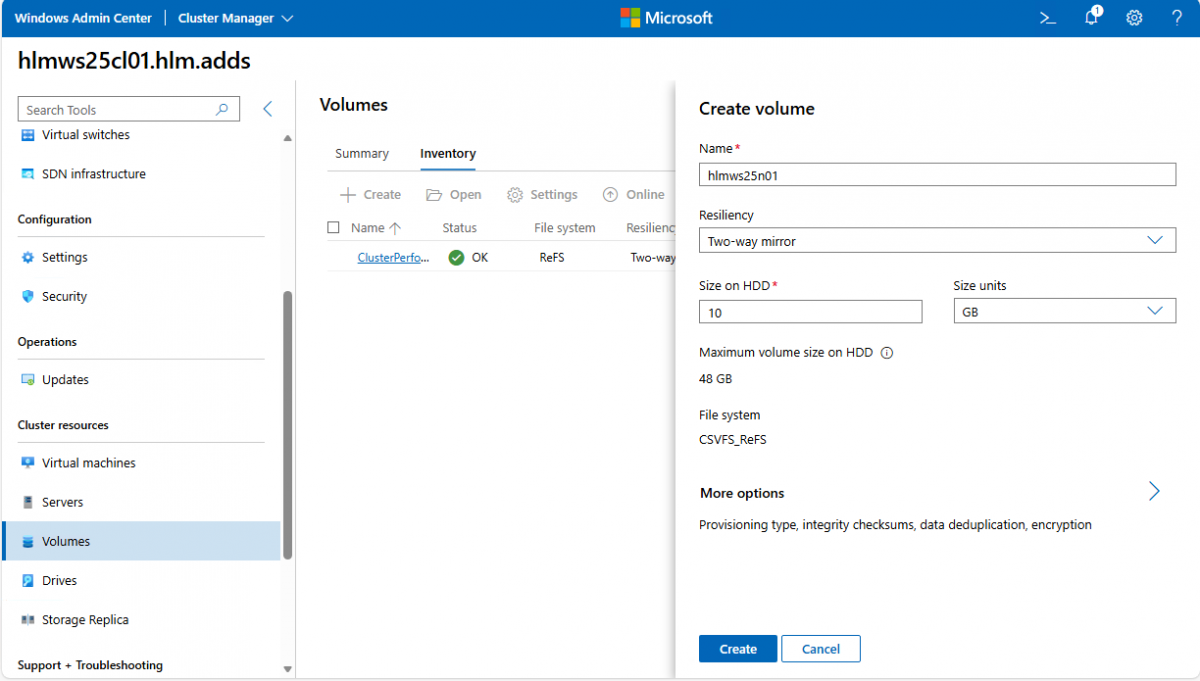Click the Size on HDD input field
This screenshot has width=1200, height=681.
pos(810,312)
